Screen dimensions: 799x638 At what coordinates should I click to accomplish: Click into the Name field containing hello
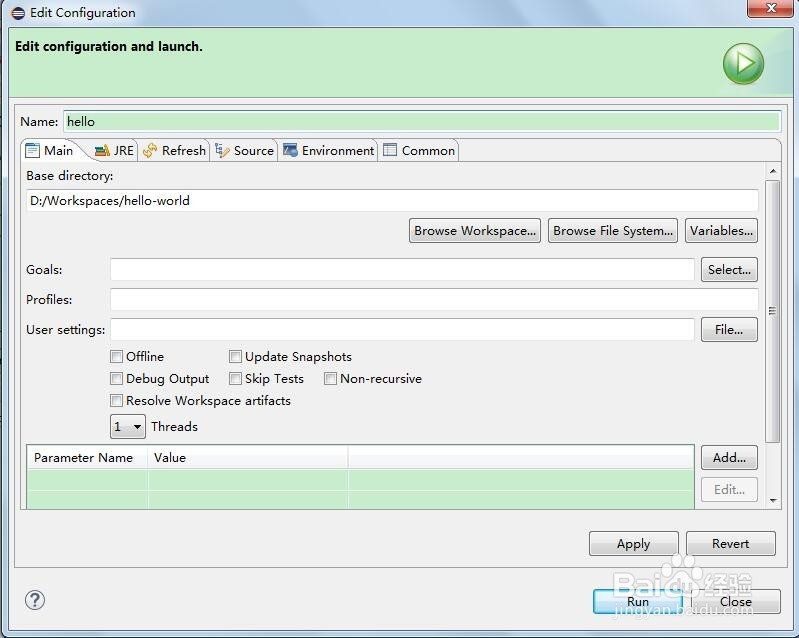tap(422, 122)
